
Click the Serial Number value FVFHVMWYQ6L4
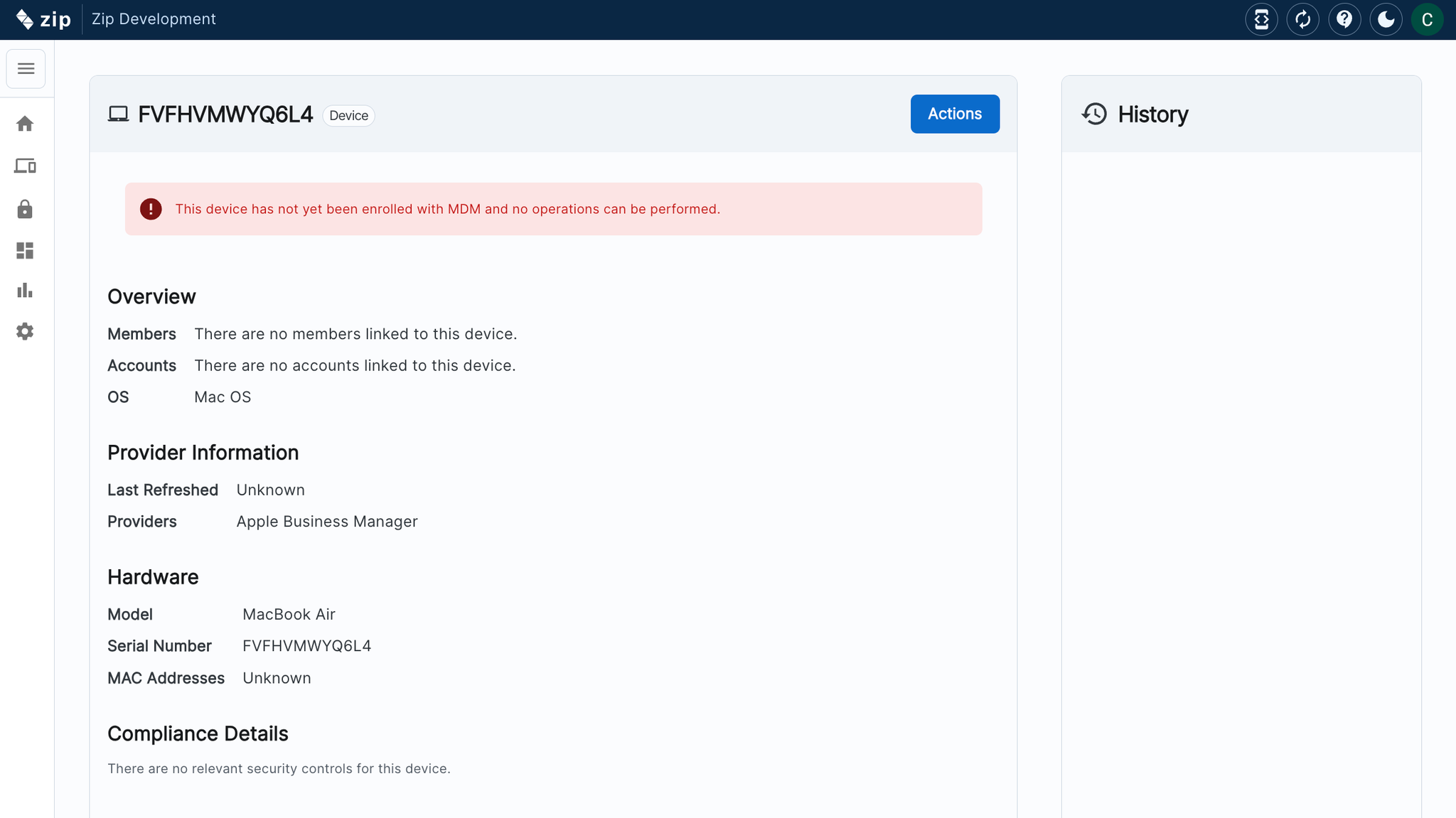(306, 646)
